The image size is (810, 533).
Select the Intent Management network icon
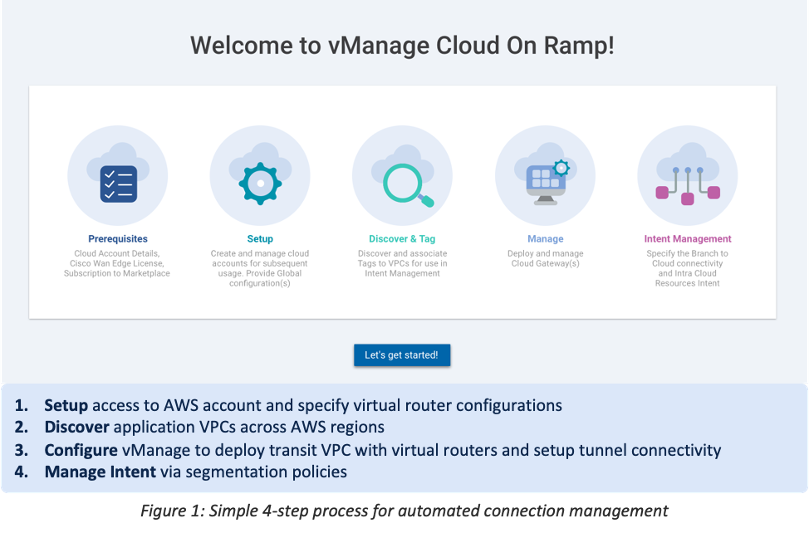(x=687, y=176)
